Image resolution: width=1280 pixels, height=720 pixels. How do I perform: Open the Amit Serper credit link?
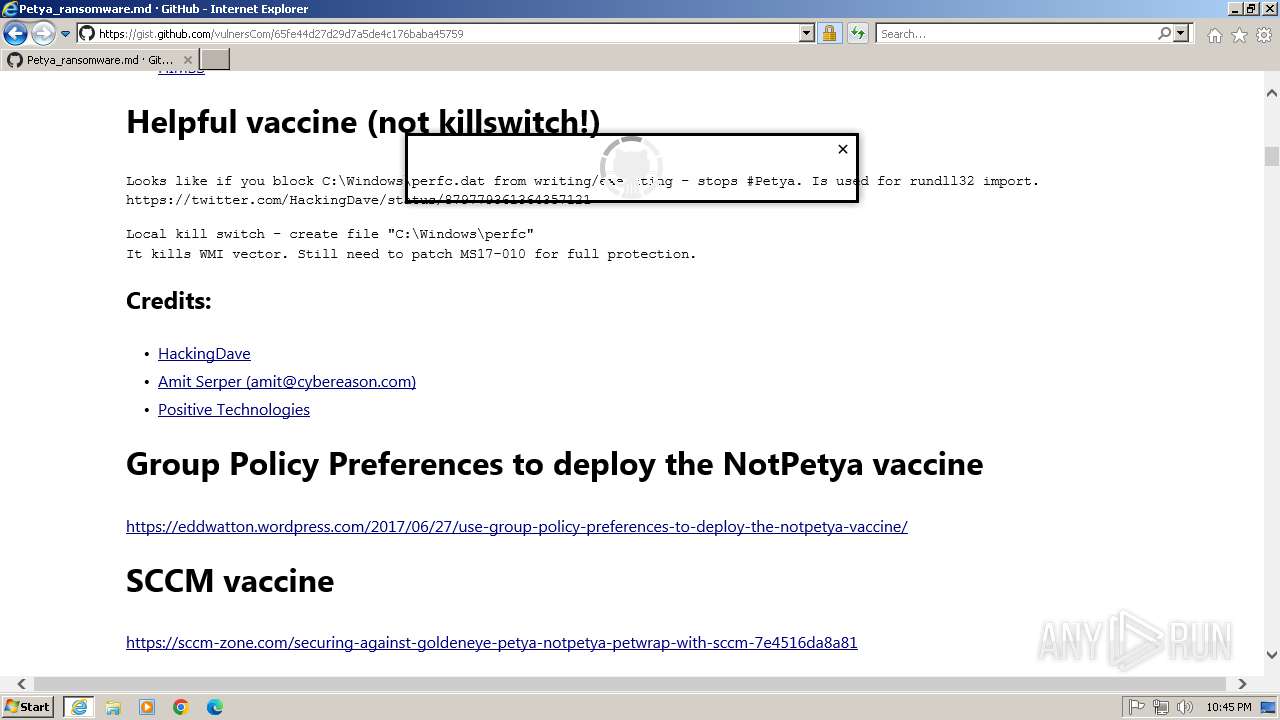click(287, 382)
